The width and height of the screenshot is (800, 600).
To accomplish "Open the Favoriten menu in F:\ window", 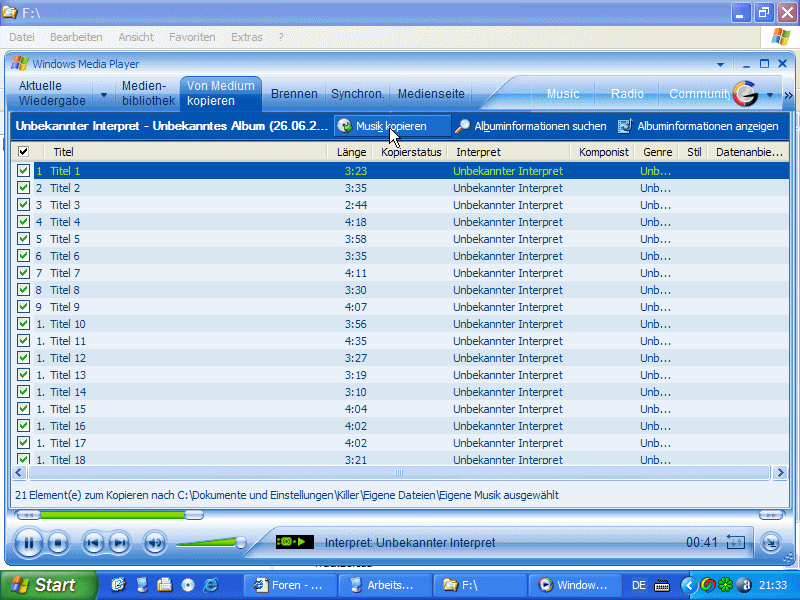I will click(192, 37).
